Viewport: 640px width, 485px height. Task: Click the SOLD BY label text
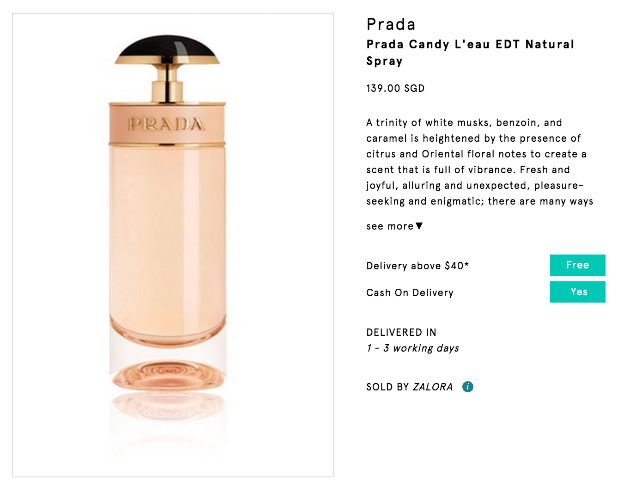388,386
